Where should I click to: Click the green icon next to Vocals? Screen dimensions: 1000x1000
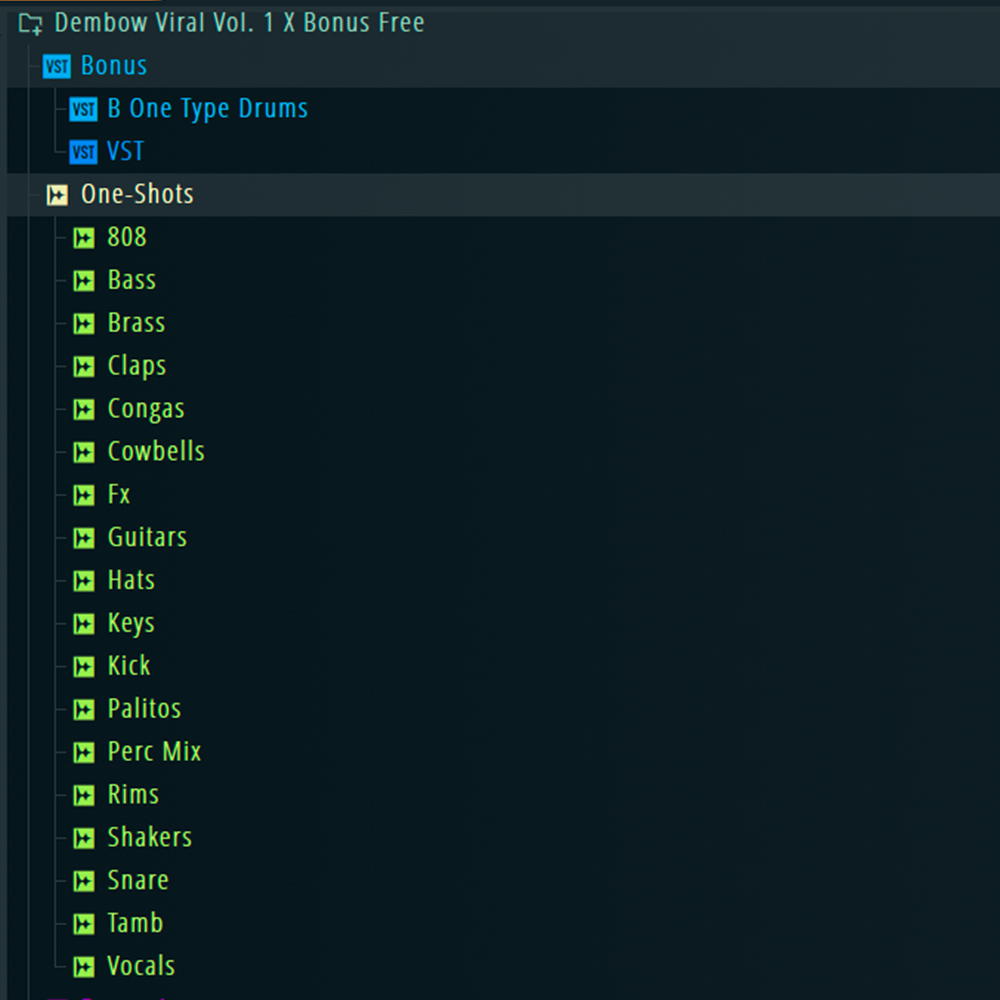tap(84, 967)
